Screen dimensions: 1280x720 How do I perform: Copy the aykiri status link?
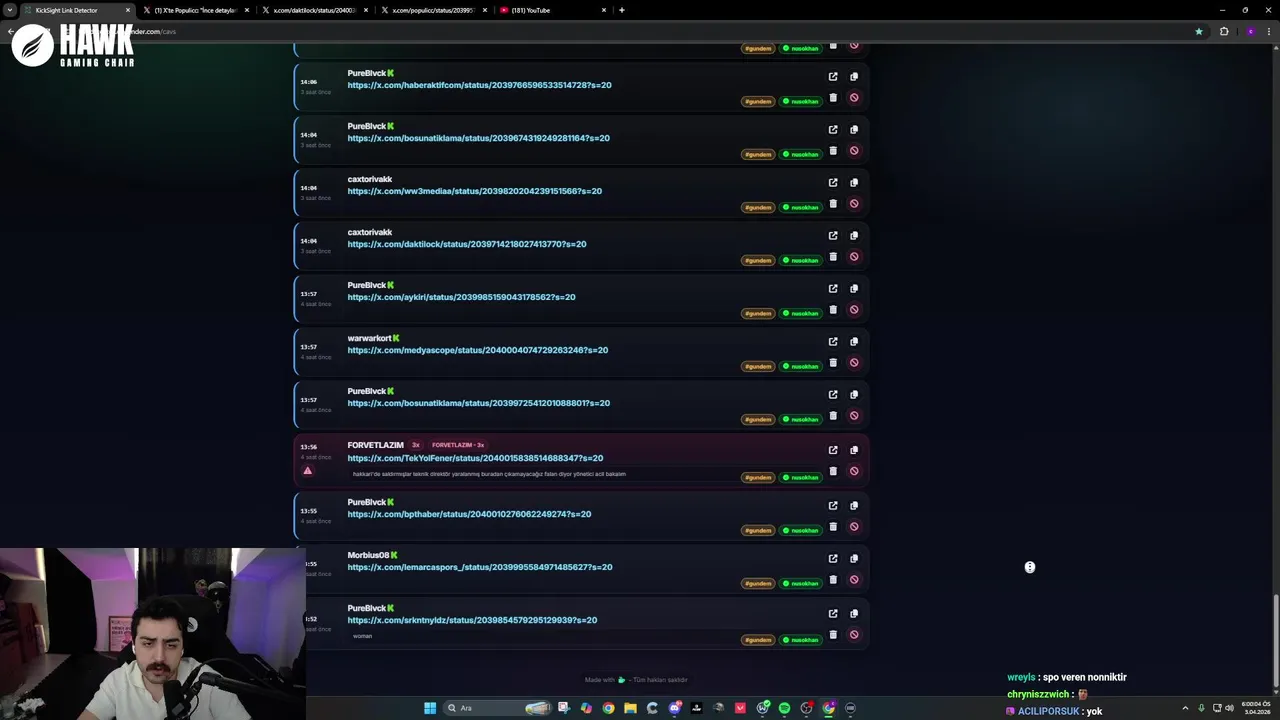tap(854, 289)
